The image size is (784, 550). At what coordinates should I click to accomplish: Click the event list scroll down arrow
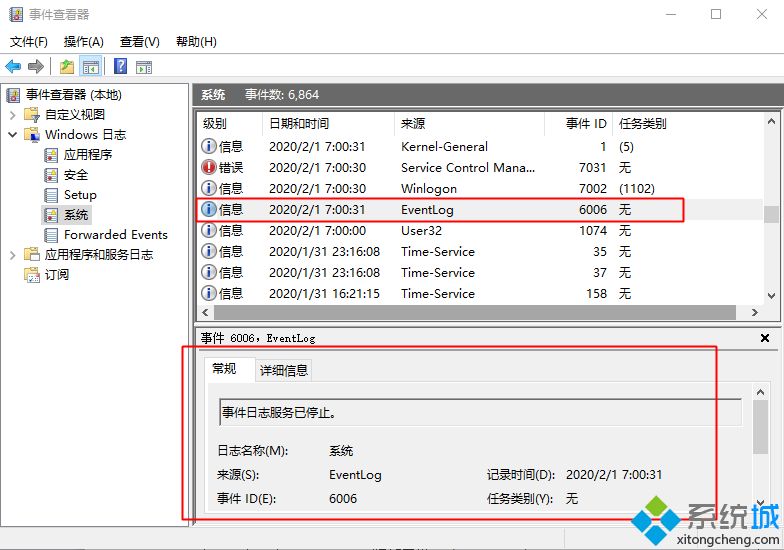click(771, 296)
